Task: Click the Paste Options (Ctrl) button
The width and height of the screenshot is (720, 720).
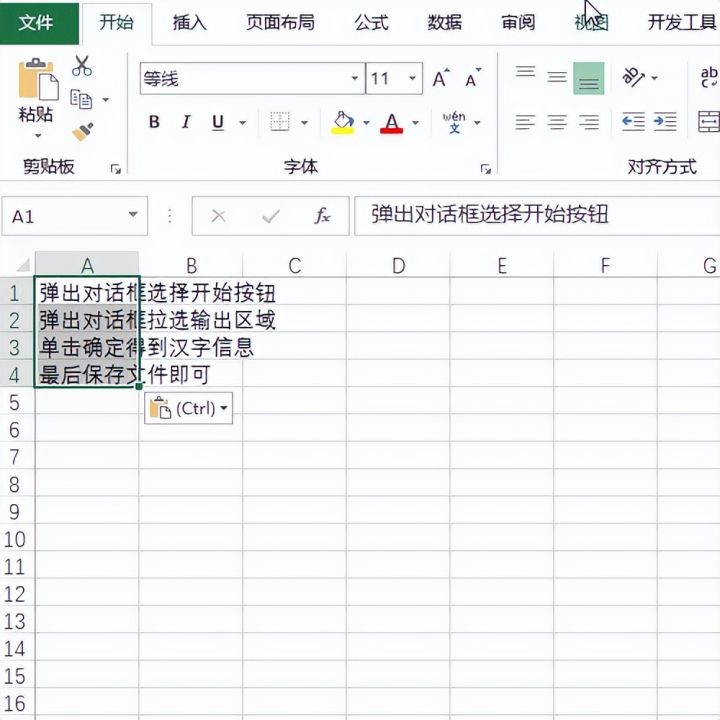Action: [189, 408]
